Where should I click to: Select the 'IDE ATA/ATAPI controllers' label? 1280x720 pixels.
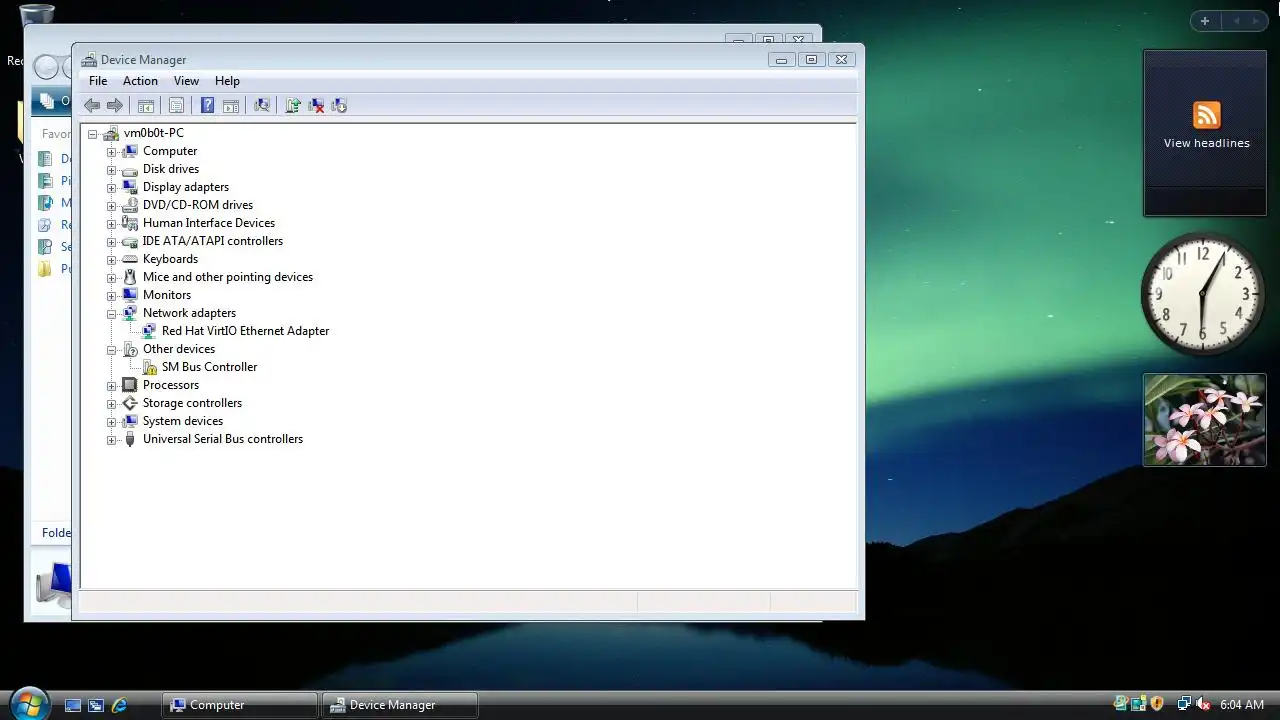click(213, 241)
